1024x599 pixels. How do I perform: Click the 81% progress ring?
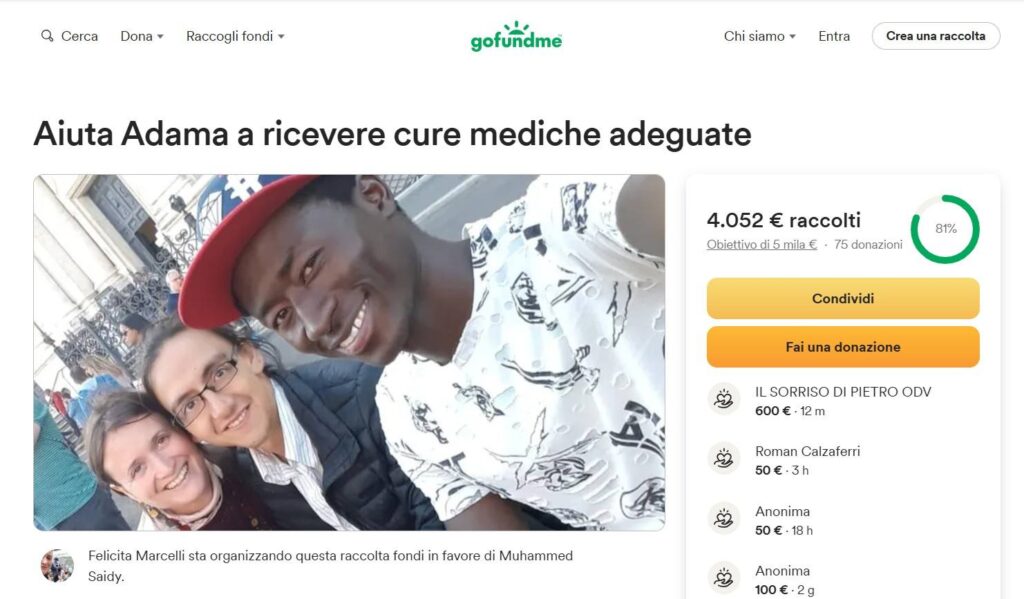point(945,229)
